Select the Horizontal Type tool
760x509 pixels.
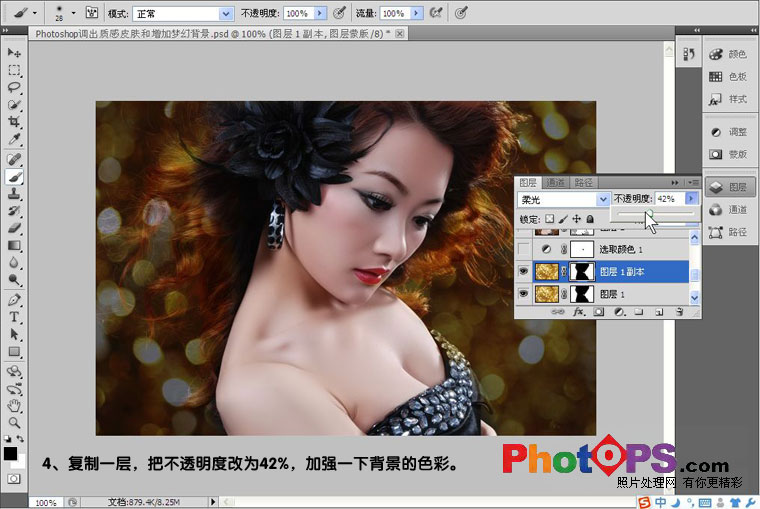14,317
